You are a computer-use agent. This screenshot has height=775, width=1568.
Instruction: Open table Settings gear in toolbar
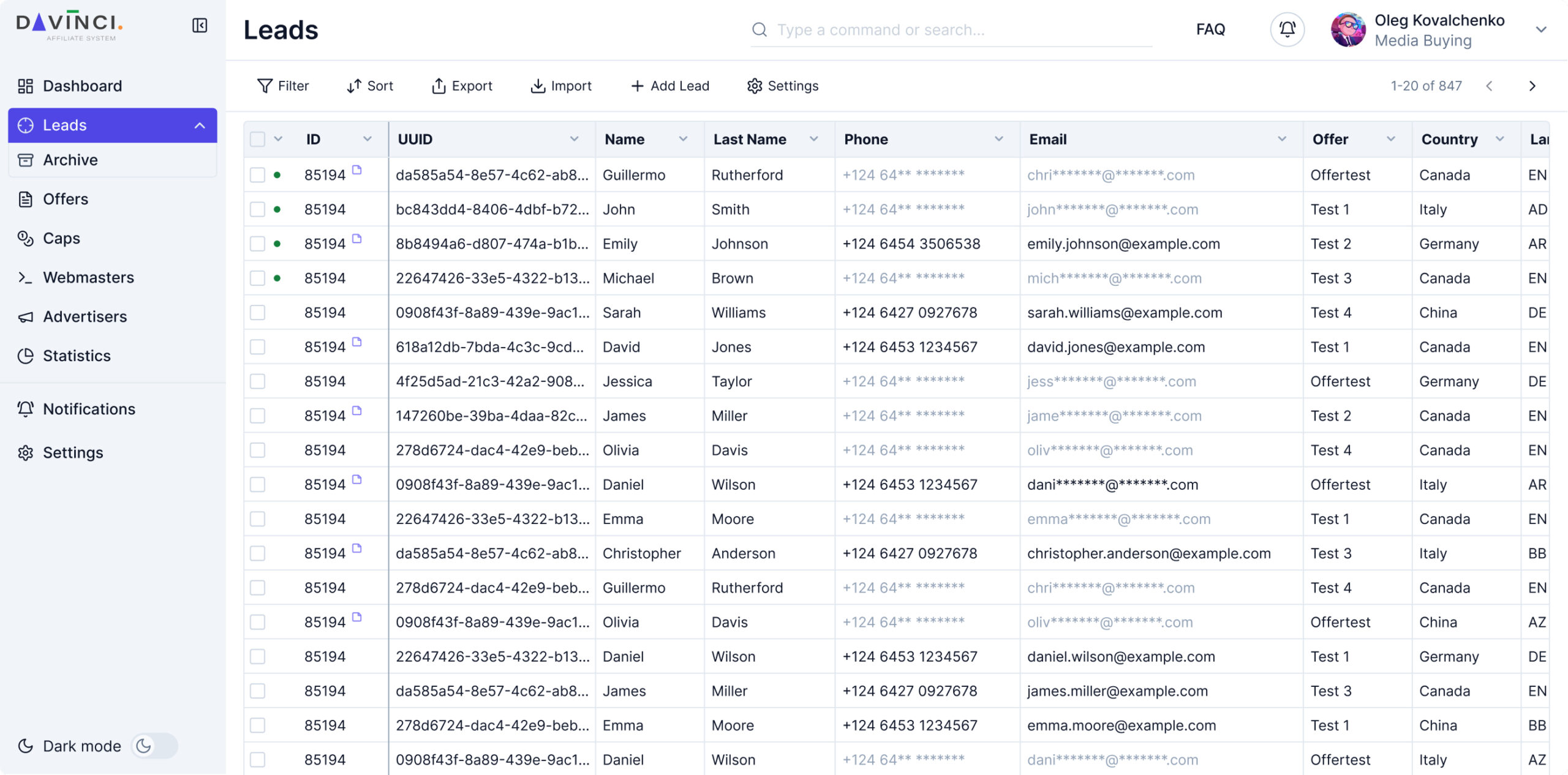tap(755, 86)
